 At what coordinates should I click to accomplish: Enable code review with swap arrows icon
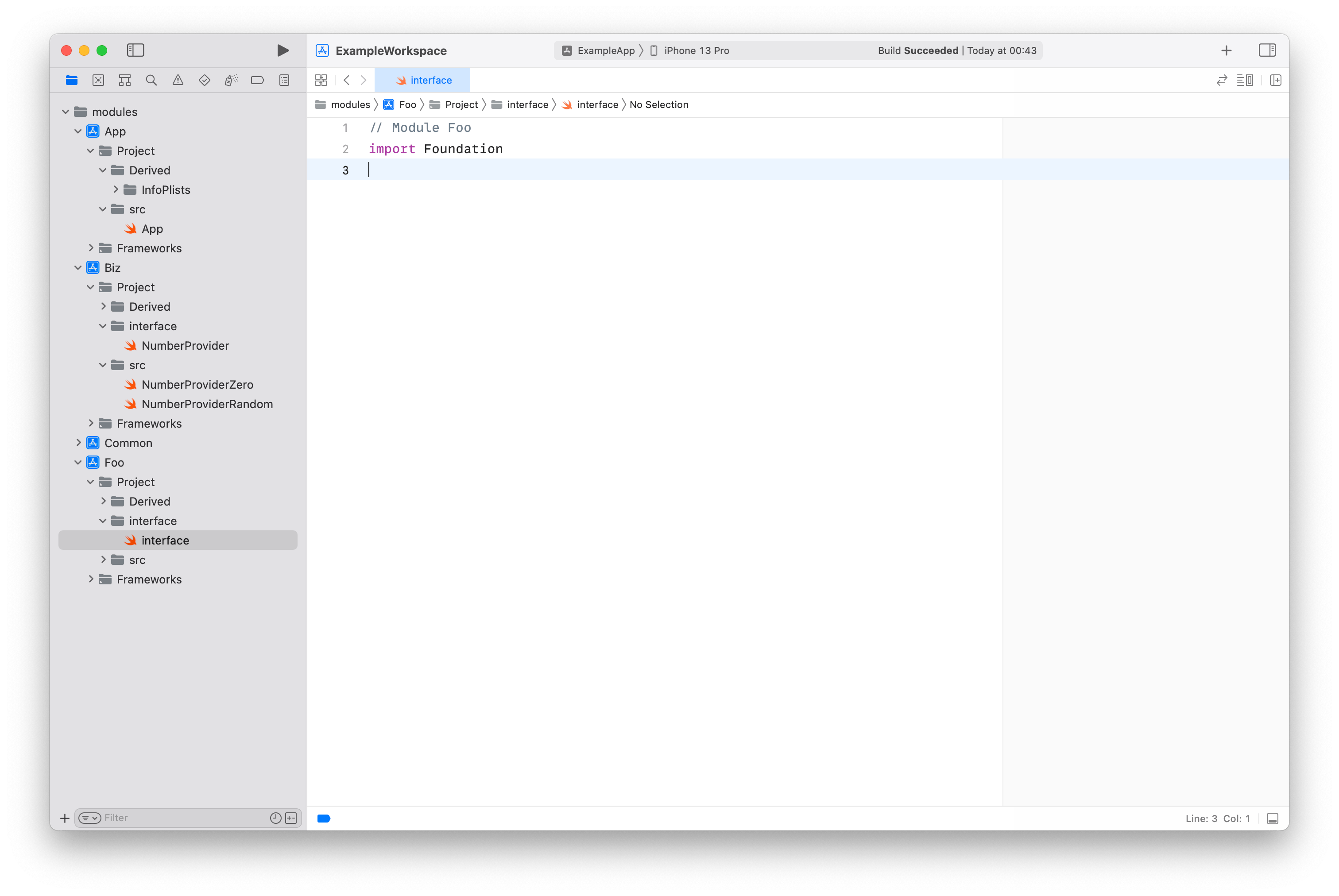[x=1221, y=80]
